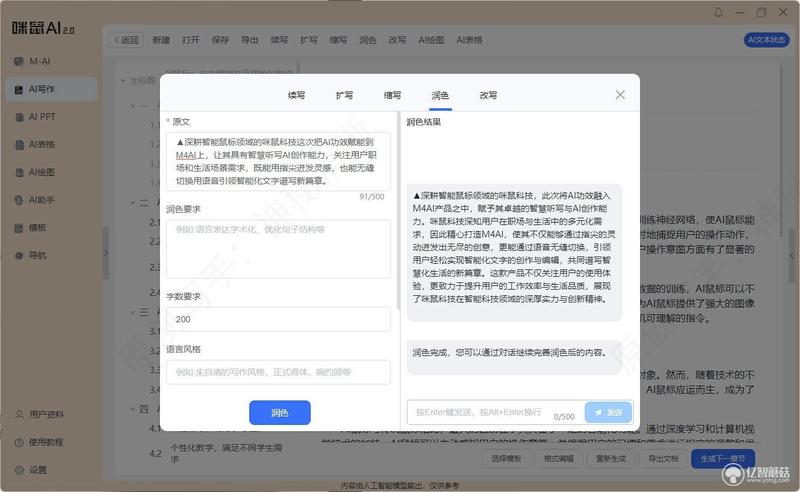
Task: Switch to the 缩写 tab in dialog
Action: (392, 95)
